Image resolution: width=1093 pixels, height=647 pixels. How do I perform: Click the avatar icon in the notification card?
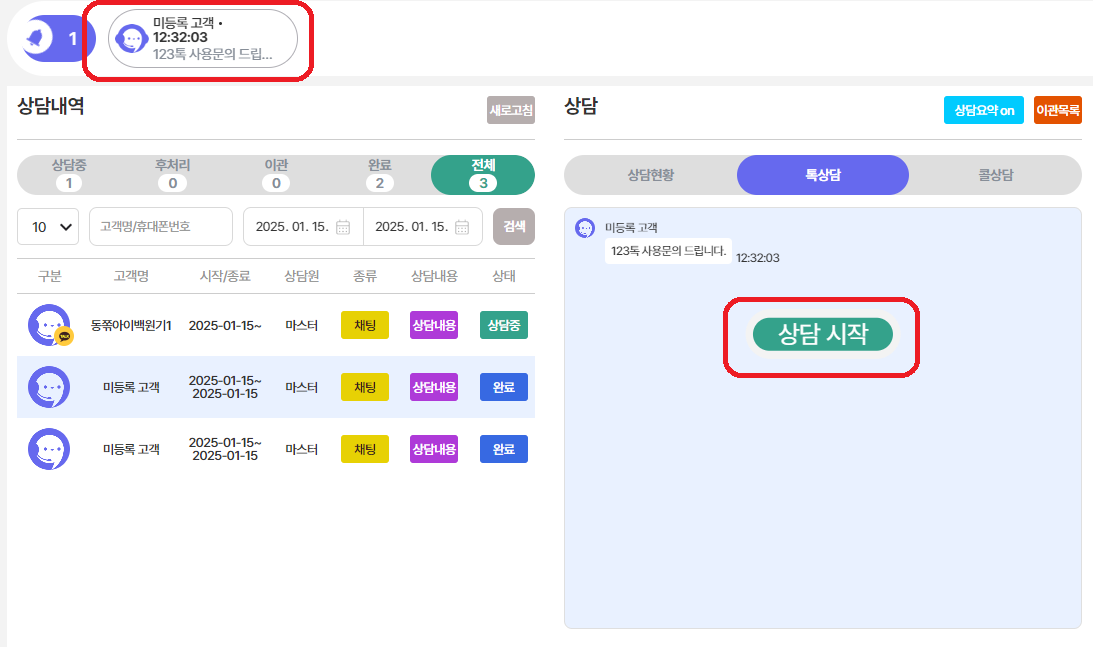pos(131,39)
